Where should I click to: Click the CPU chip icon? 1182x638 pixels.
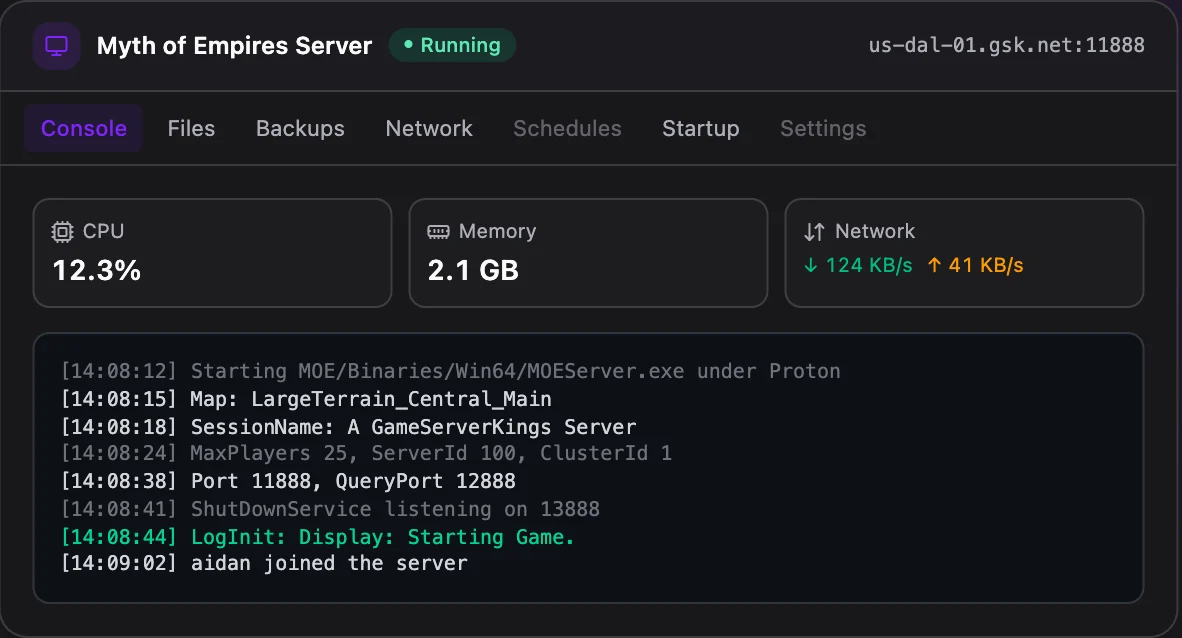coord(63,232)
